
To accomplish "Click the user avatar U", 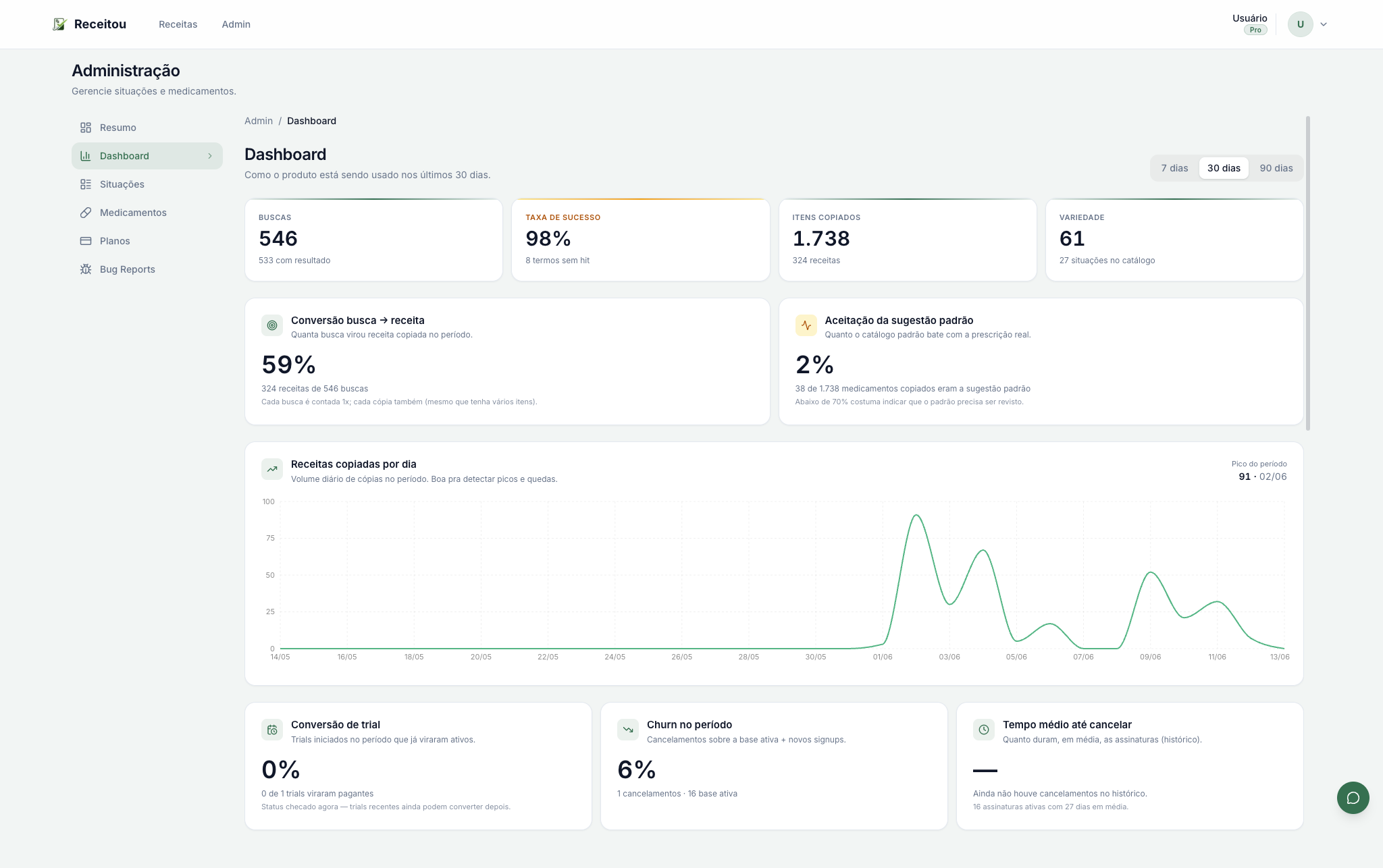I will pos(1300,24).
